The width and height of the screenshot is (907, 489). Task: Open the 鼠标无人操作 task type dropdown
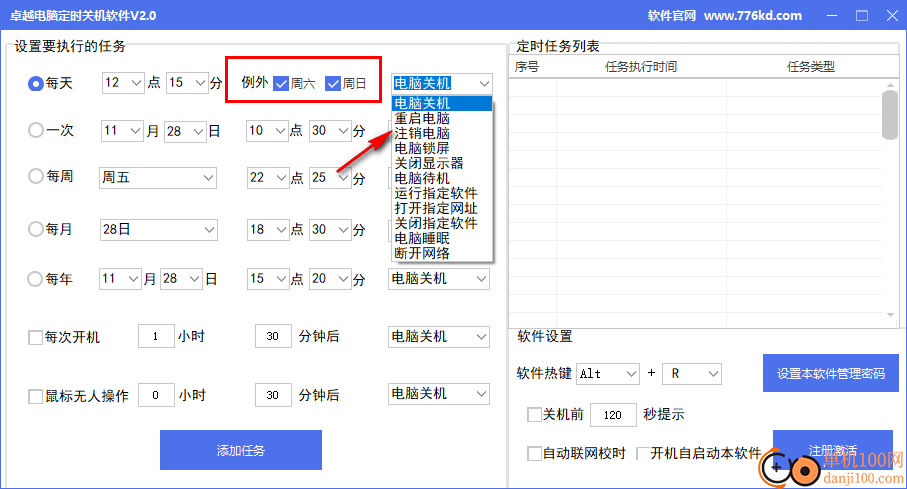tap(439, 394)
